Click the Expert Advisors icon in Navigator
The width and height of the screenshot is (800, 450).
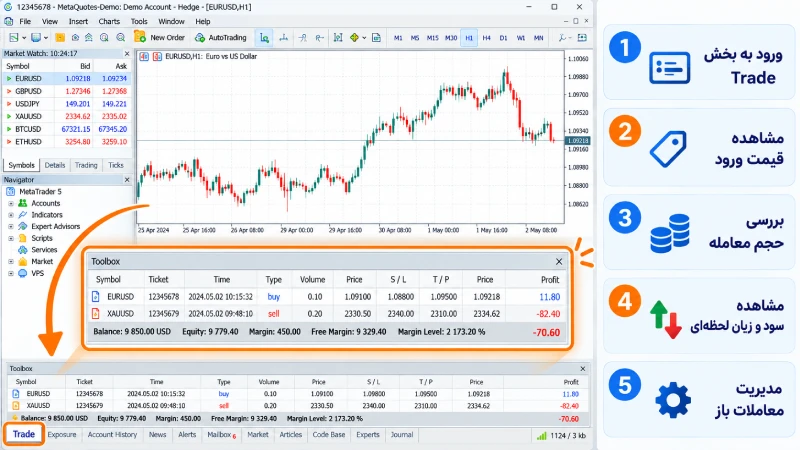(x=22, y=227)
